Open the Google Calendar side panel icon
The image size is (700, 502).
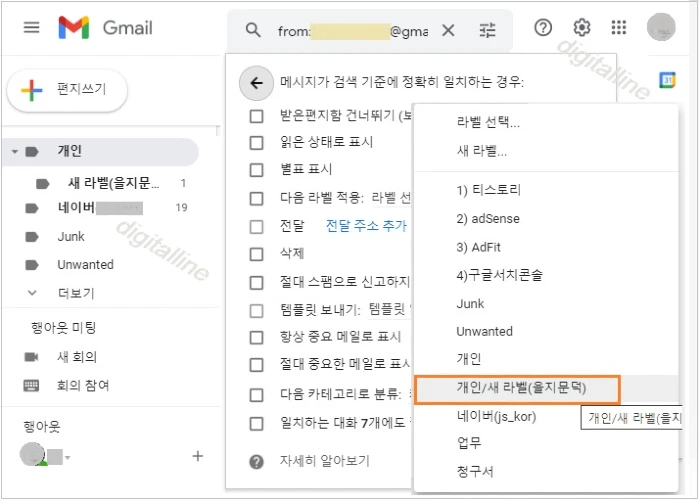[x=667, y=80]
